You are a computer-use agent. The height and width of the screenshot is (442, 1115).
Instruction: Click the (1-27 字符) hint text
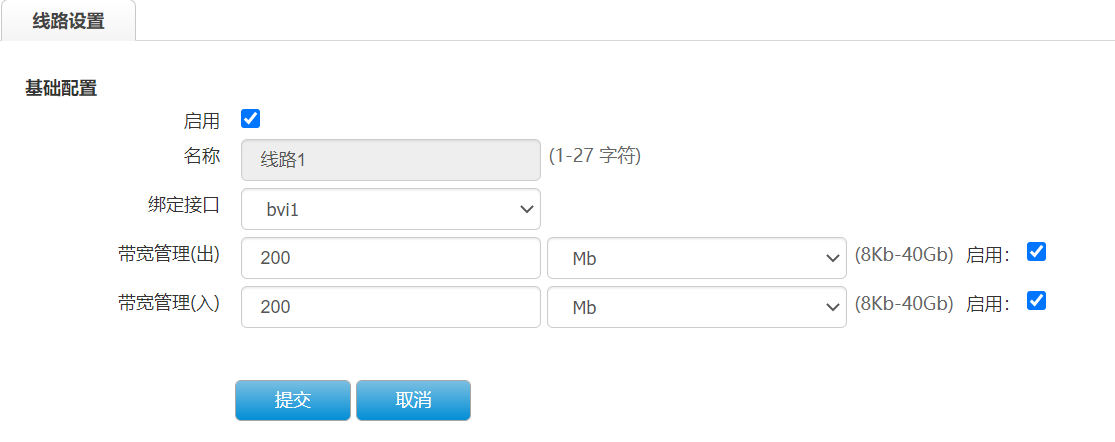(595, 156)
